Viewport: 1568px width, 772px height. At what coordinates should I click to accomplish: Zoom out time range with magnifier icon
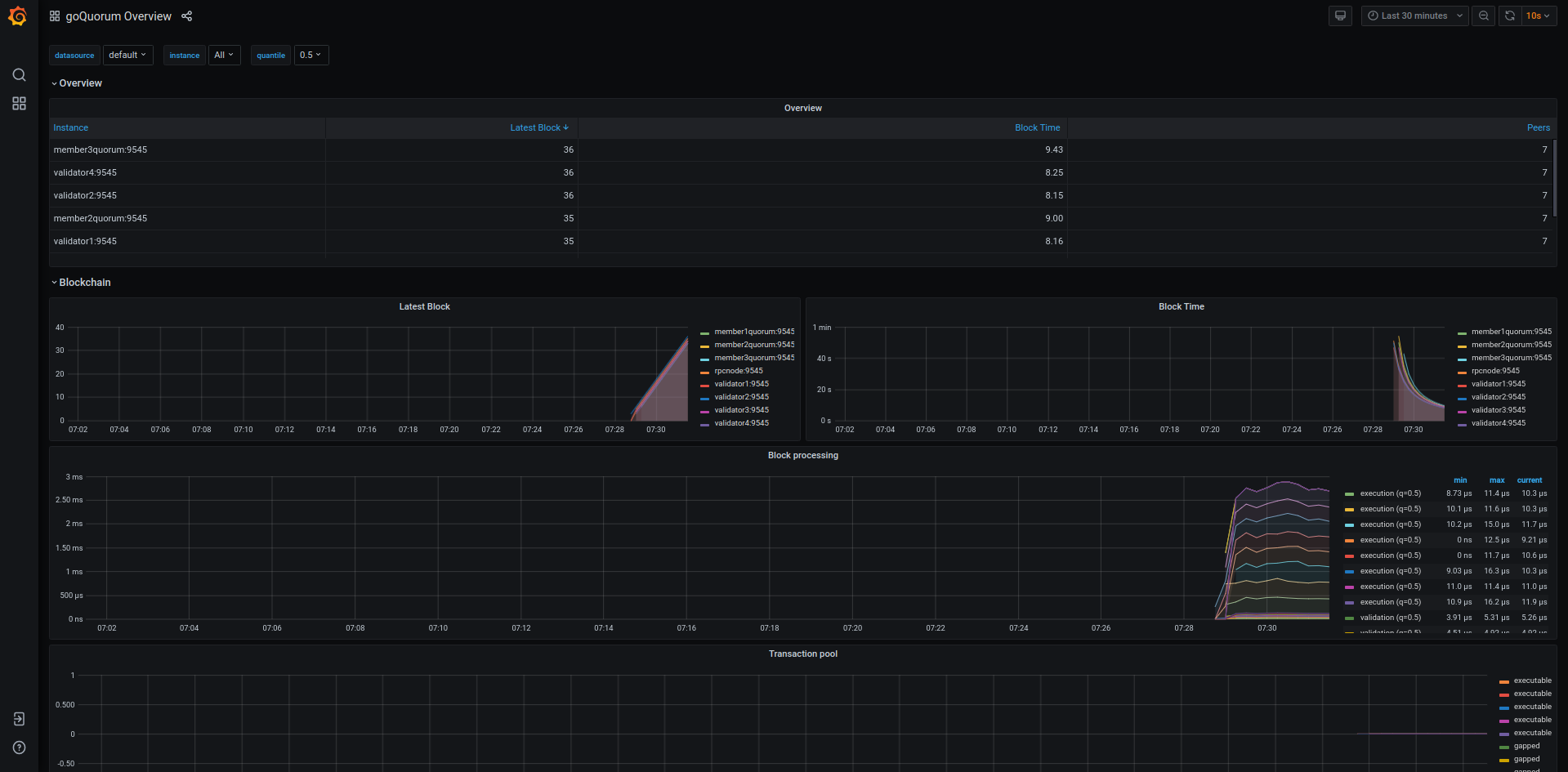(1483, 16)
